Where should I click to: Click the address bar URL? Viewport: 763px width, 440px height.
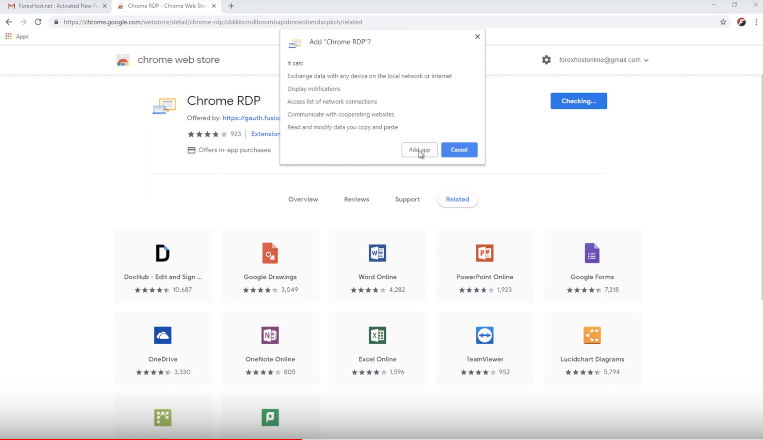(x=213, y=22)
